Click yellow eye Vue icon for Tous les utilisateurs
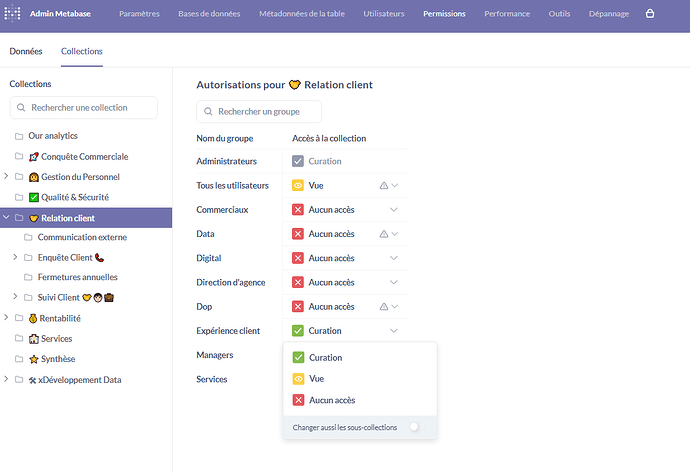Viewport: 690px width, 473px height. (x=298, y=186)
